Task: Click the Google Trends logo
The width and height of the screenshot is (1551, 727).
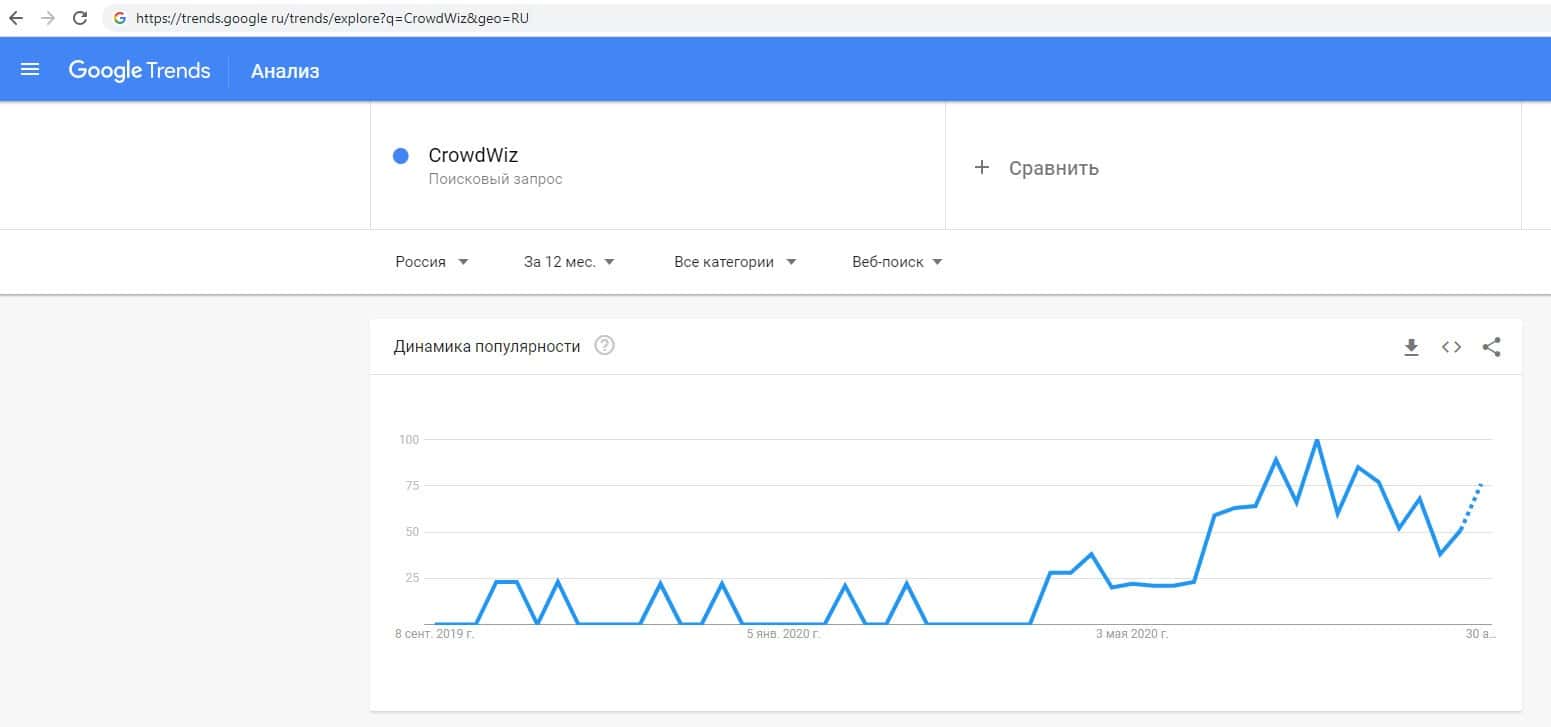Action: (139, 70)
